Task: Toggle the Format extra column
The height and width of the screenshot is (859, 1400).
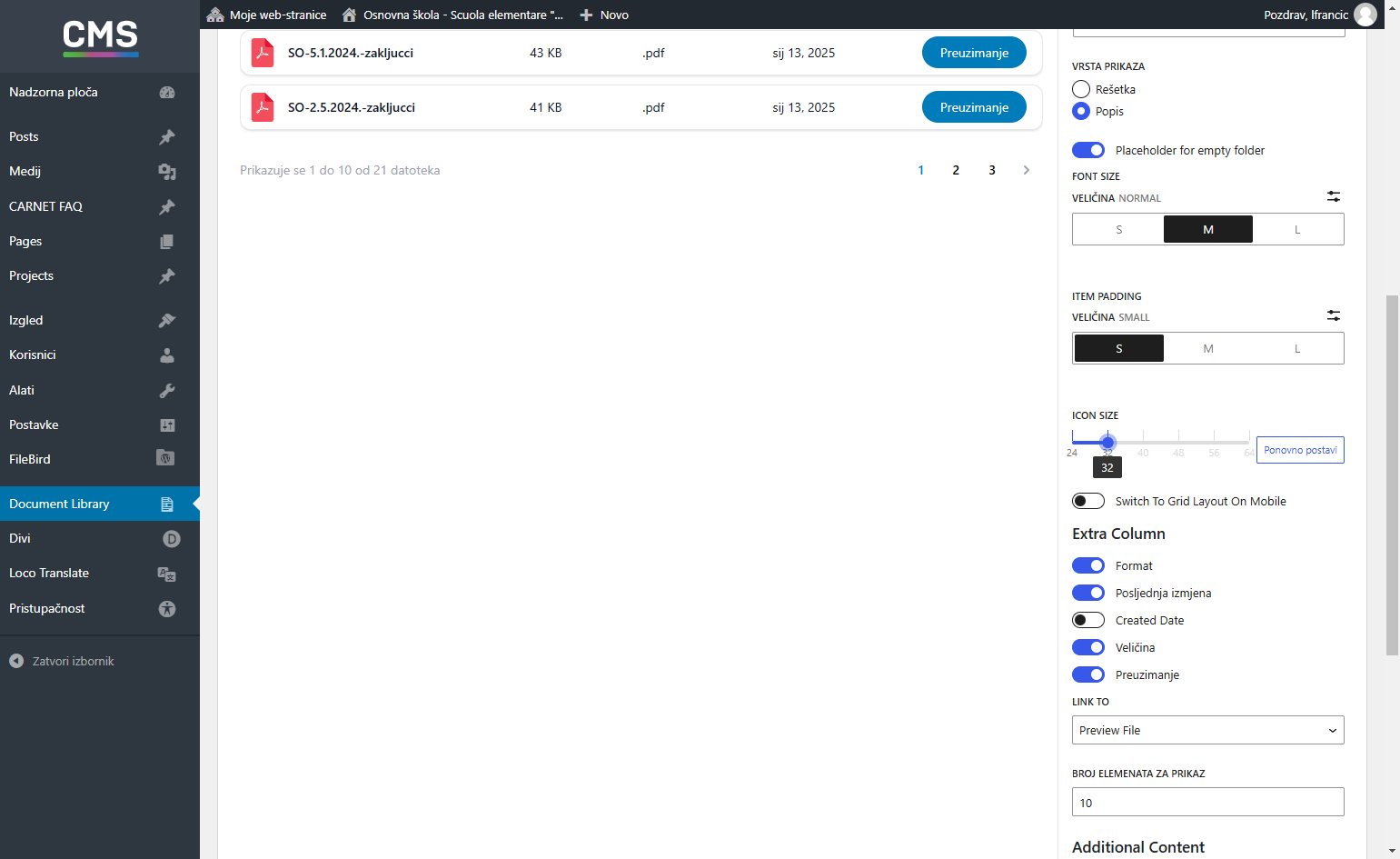Action: tap(1088, 565)
